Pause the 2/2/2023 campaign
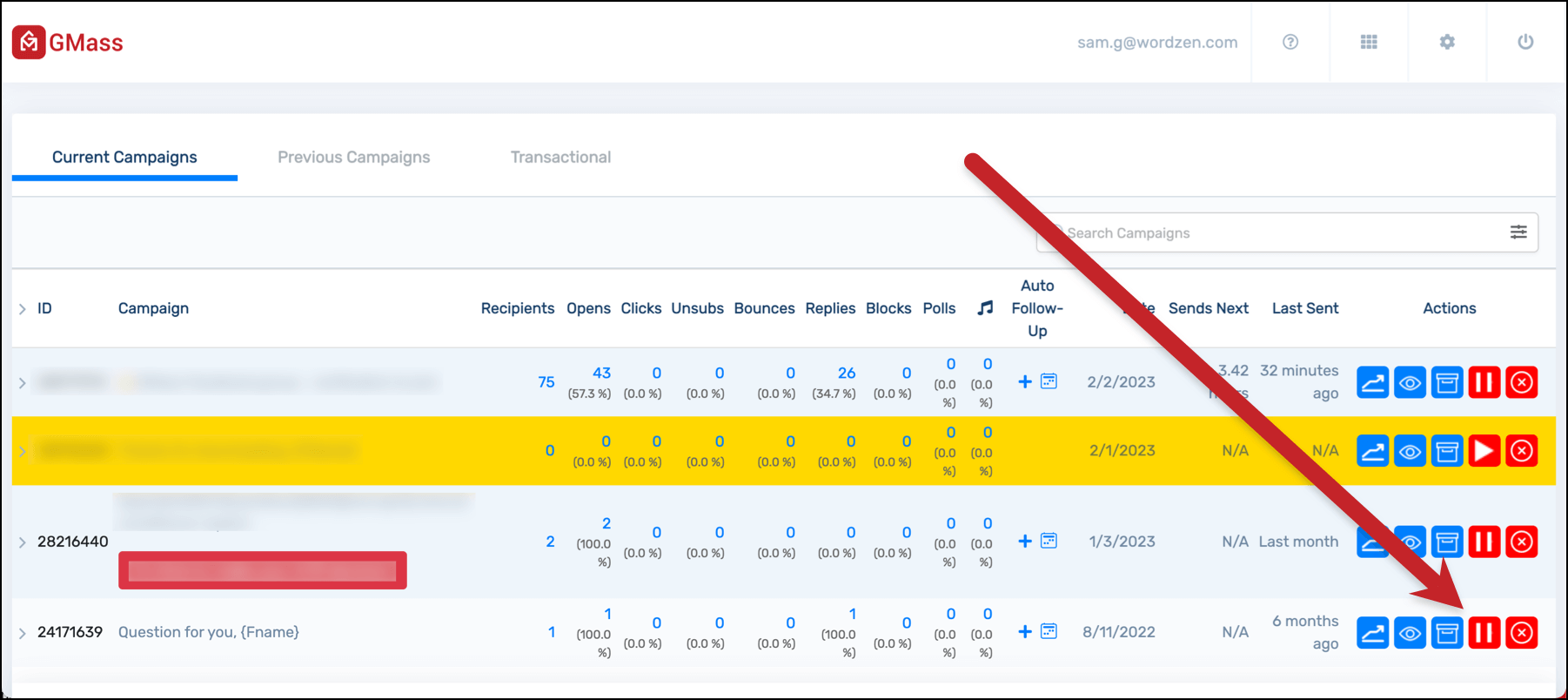Viewport: 1568px width, 700px height. [x=1484, y=382]
